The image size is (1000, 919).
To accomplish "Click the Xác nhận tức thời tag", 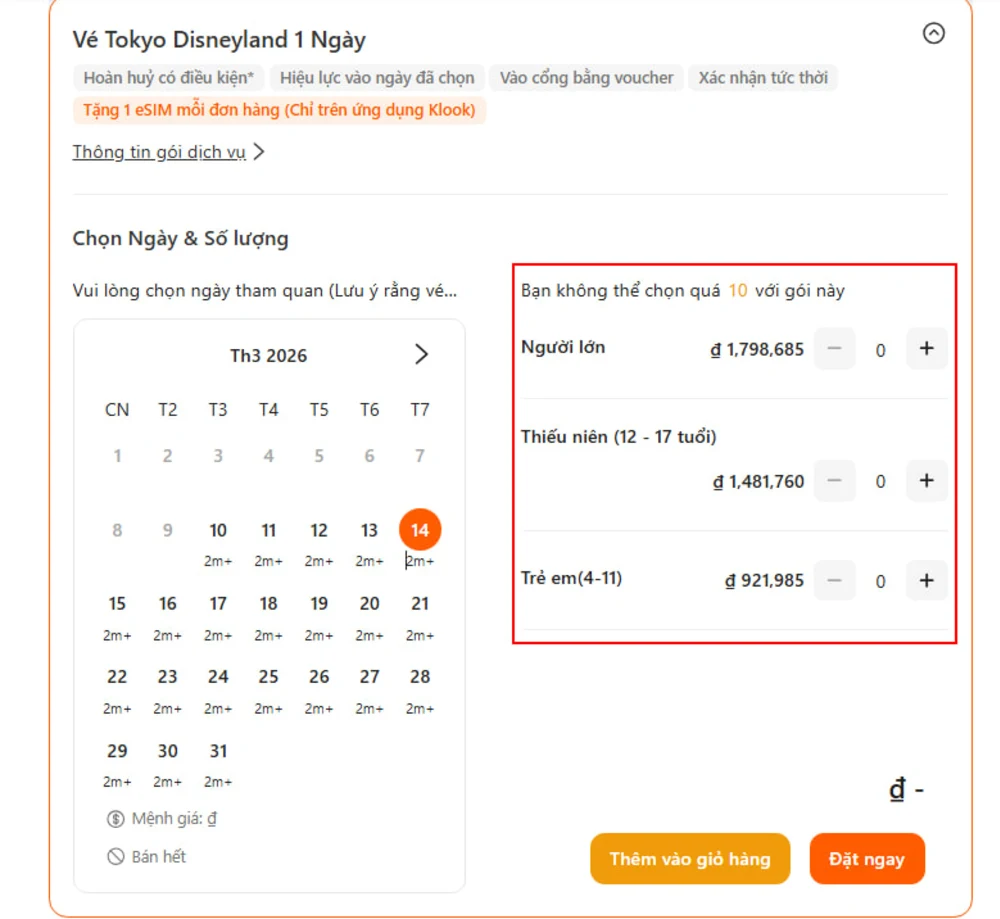I will coord(762,78).
